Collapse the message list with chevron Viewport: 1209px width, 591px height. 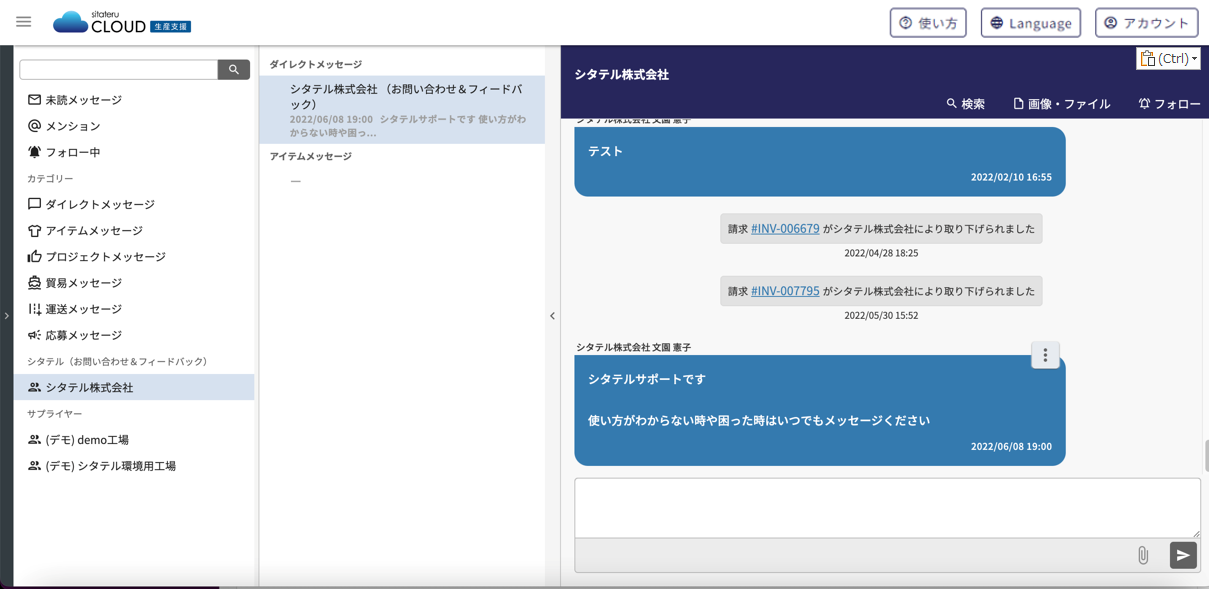point(552,316)
